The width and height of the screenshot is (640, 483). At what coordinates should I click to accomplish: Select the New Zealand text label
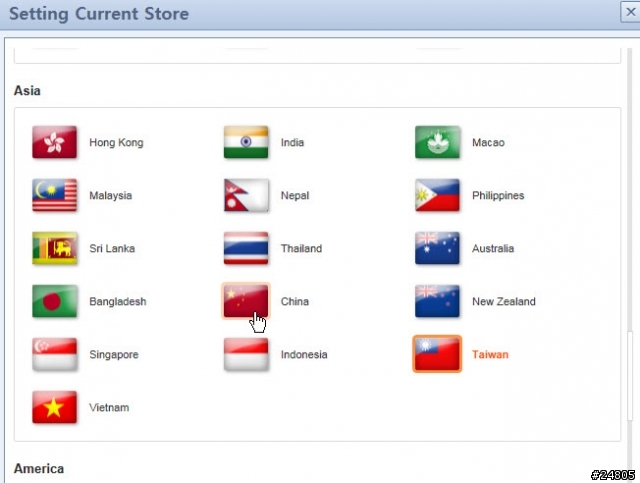point(504,302)
